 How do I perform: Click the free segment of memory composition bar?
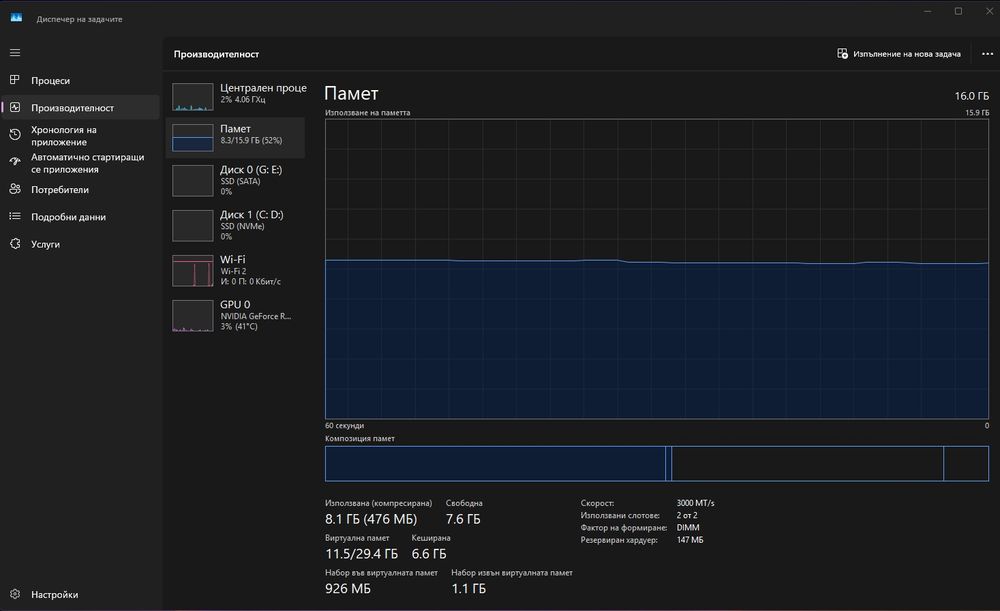pos(966,464)
